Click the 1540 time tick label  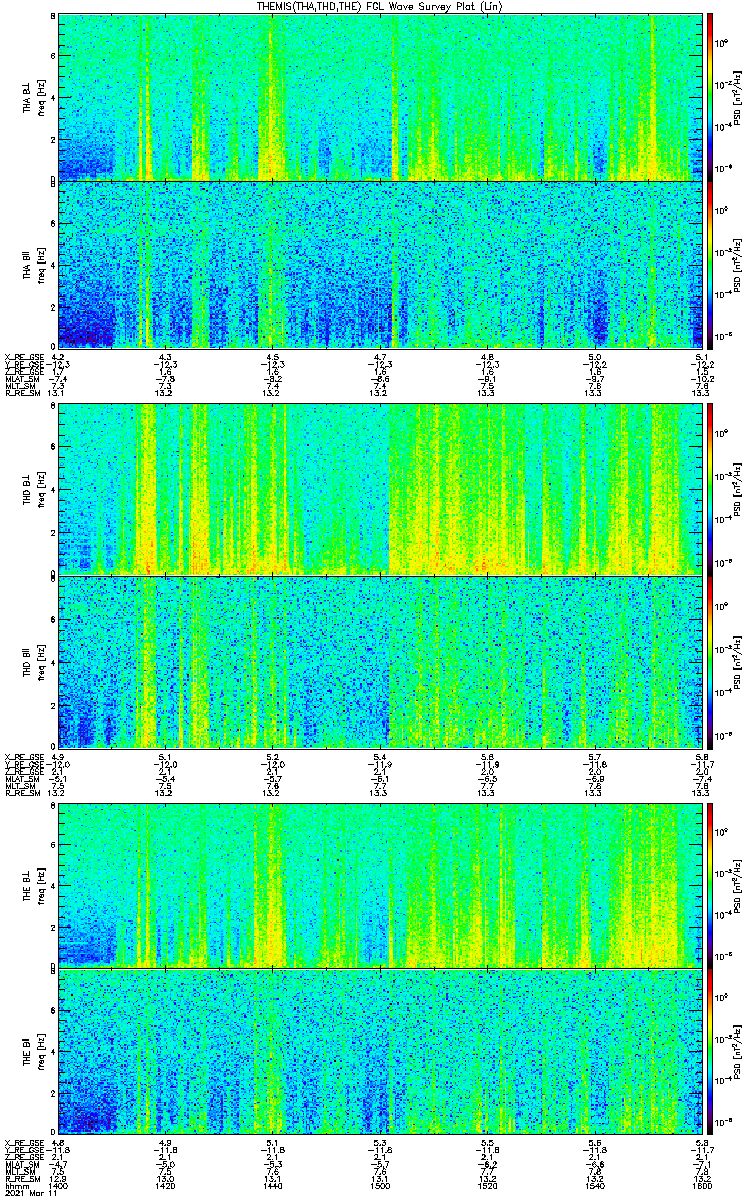pos(593,1187)
